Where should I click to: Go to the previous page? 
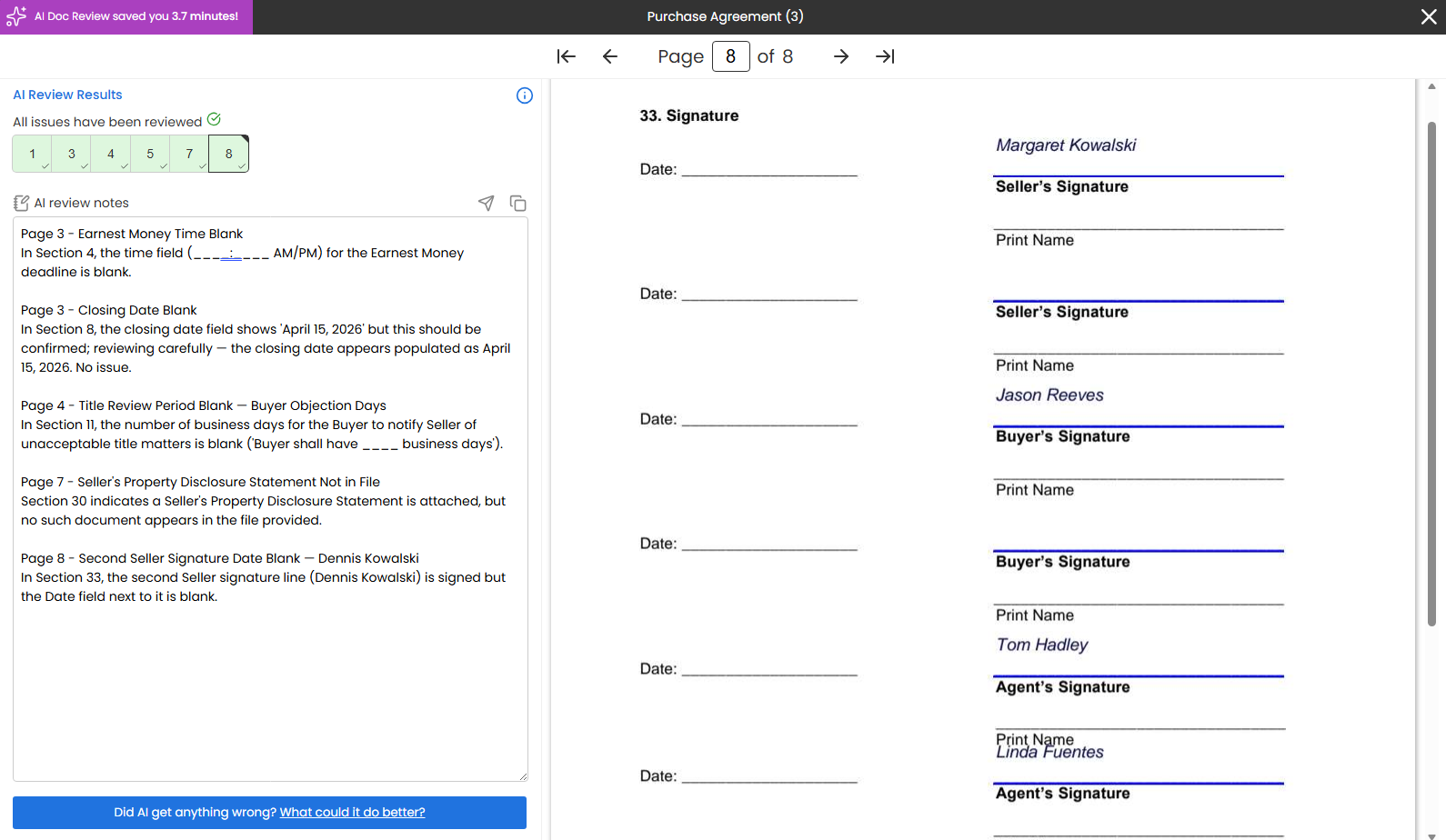click(x=610, y=56)
